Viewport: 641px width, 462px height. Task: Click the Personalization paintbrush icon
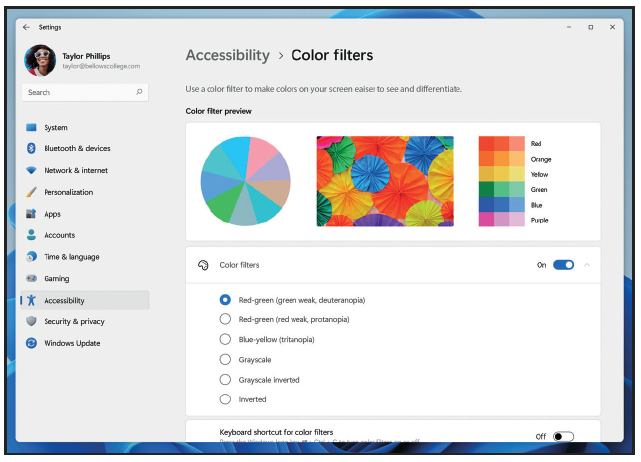tap(31, 192)
